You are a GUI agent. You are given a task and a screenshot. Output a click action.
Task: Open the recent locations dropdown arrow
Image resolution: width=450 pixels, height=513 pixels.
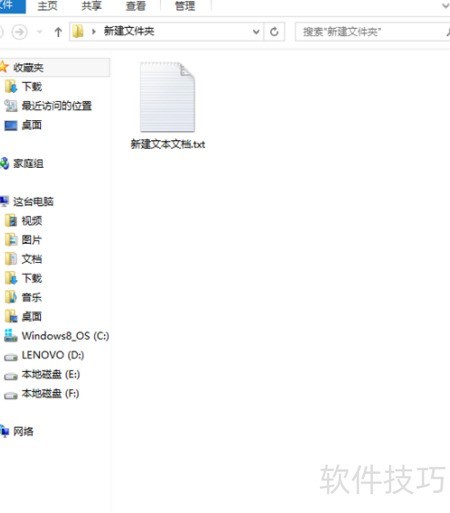coord(40,32)
